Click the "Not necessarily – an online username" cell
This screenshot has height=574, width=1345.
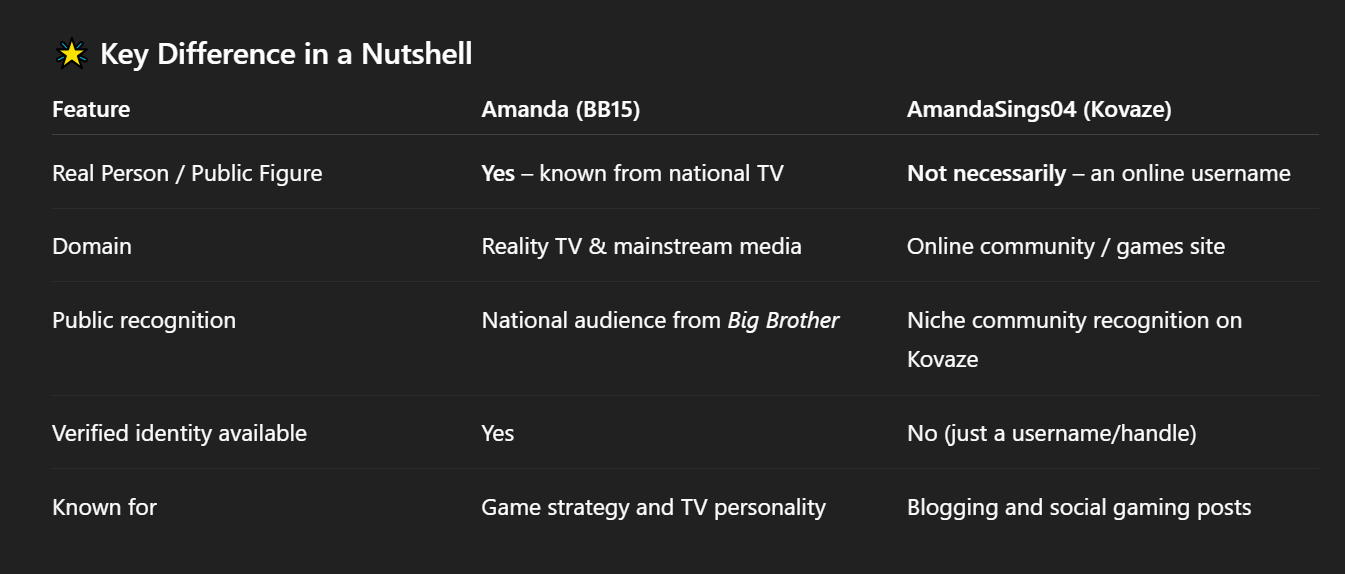[1098, 173]
